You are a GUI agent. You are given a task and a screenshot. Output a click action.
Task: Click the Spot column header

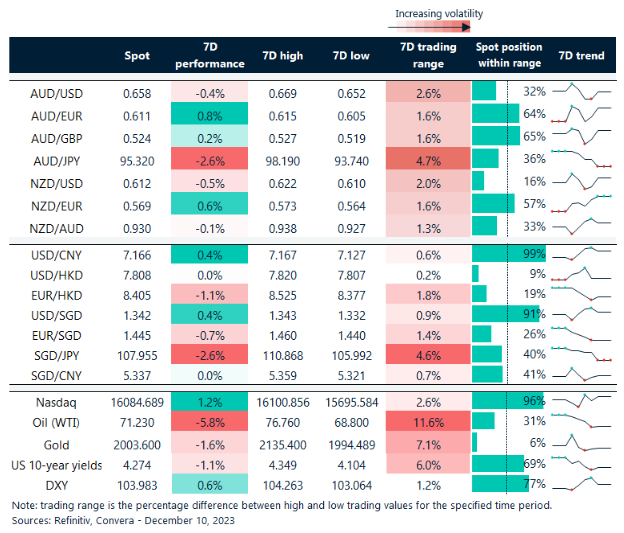[x=136, y=56]
